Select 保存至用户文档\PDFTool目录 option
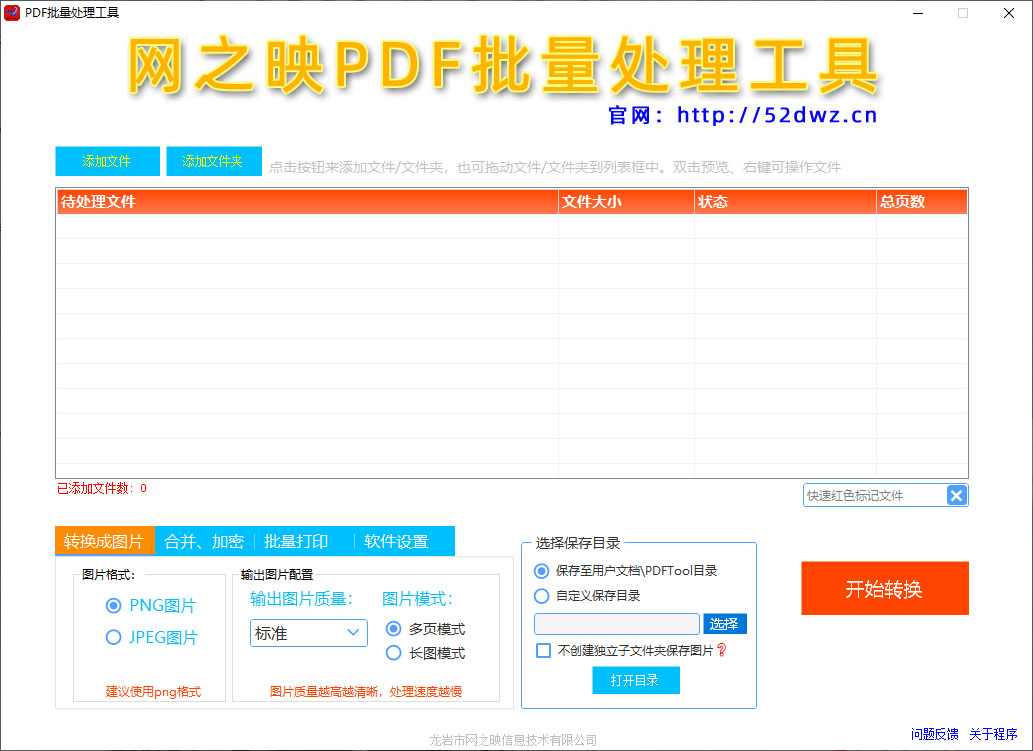The image size is (1033, 751). click(542, 570)
